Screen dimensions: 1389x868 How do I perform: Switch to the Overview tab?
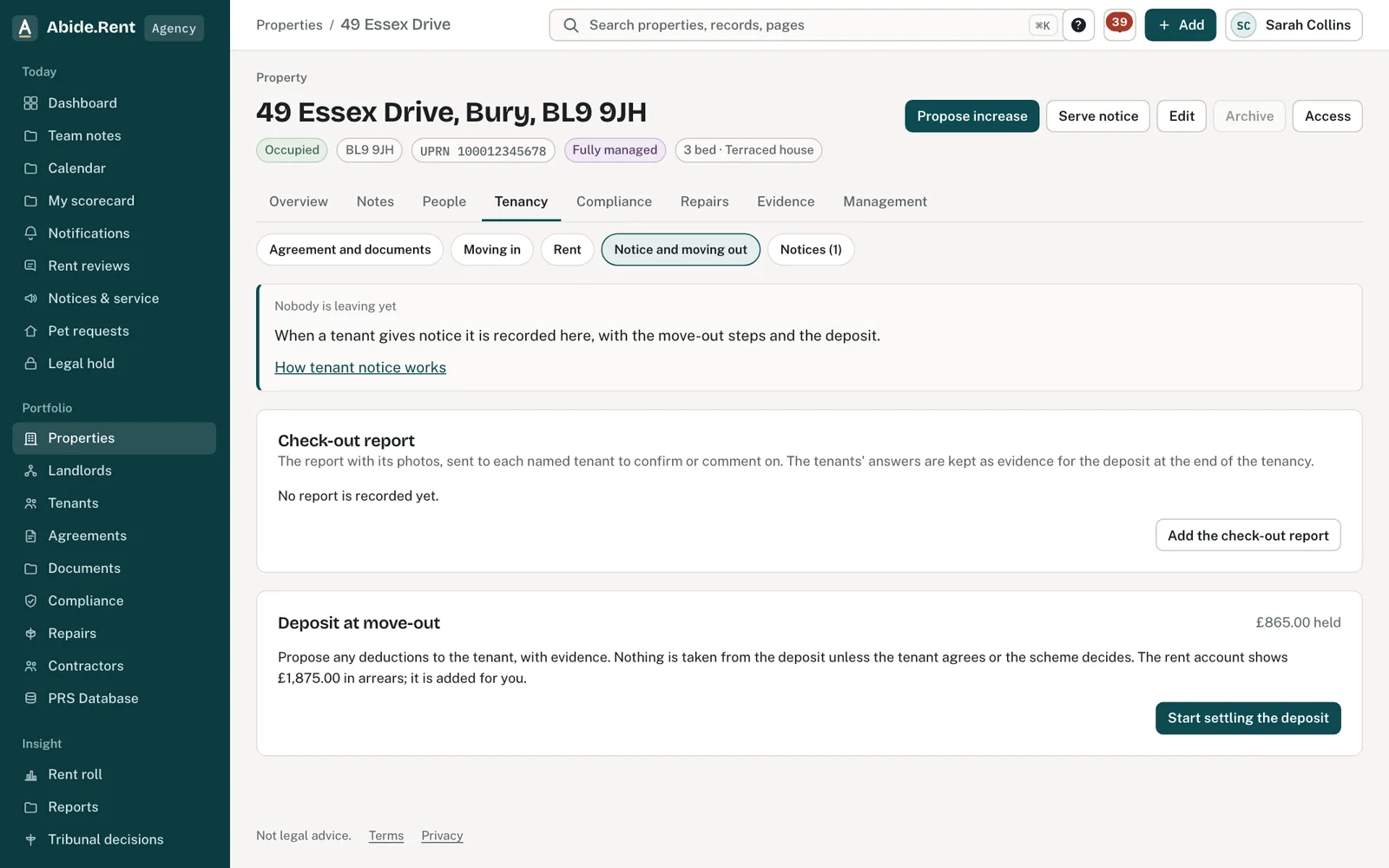(299, 201)
